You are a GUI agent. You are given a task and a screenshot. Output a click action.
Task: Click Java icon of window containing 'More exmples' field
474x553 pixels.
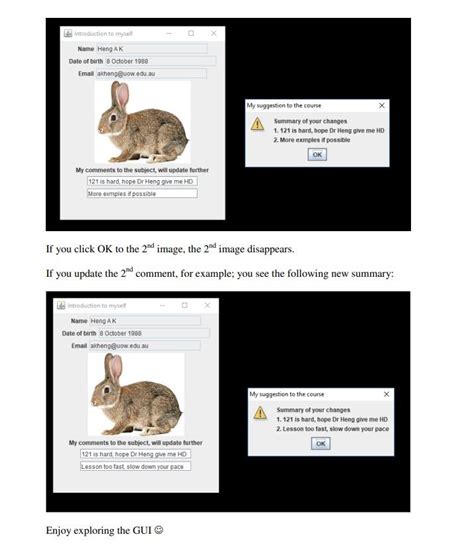[68, 34]
